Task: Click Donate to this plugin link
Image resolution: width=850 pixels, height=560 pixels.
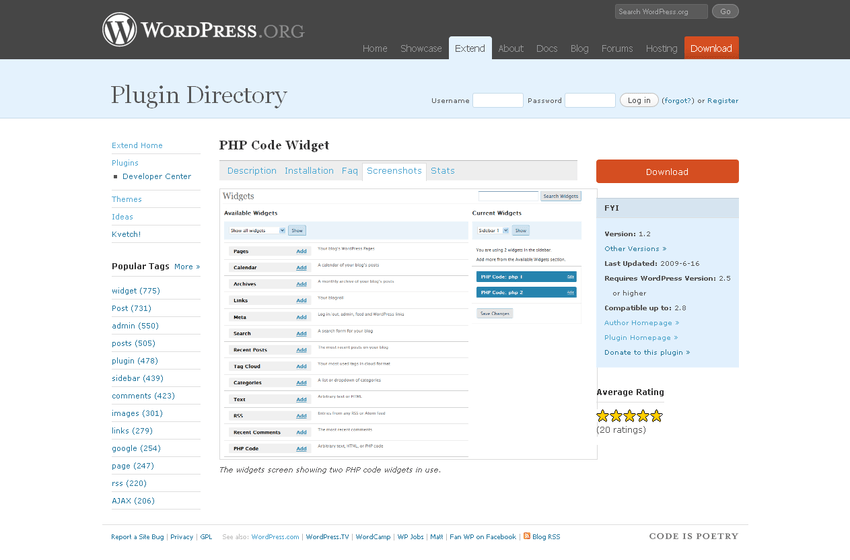Action: tap(647, 352)
